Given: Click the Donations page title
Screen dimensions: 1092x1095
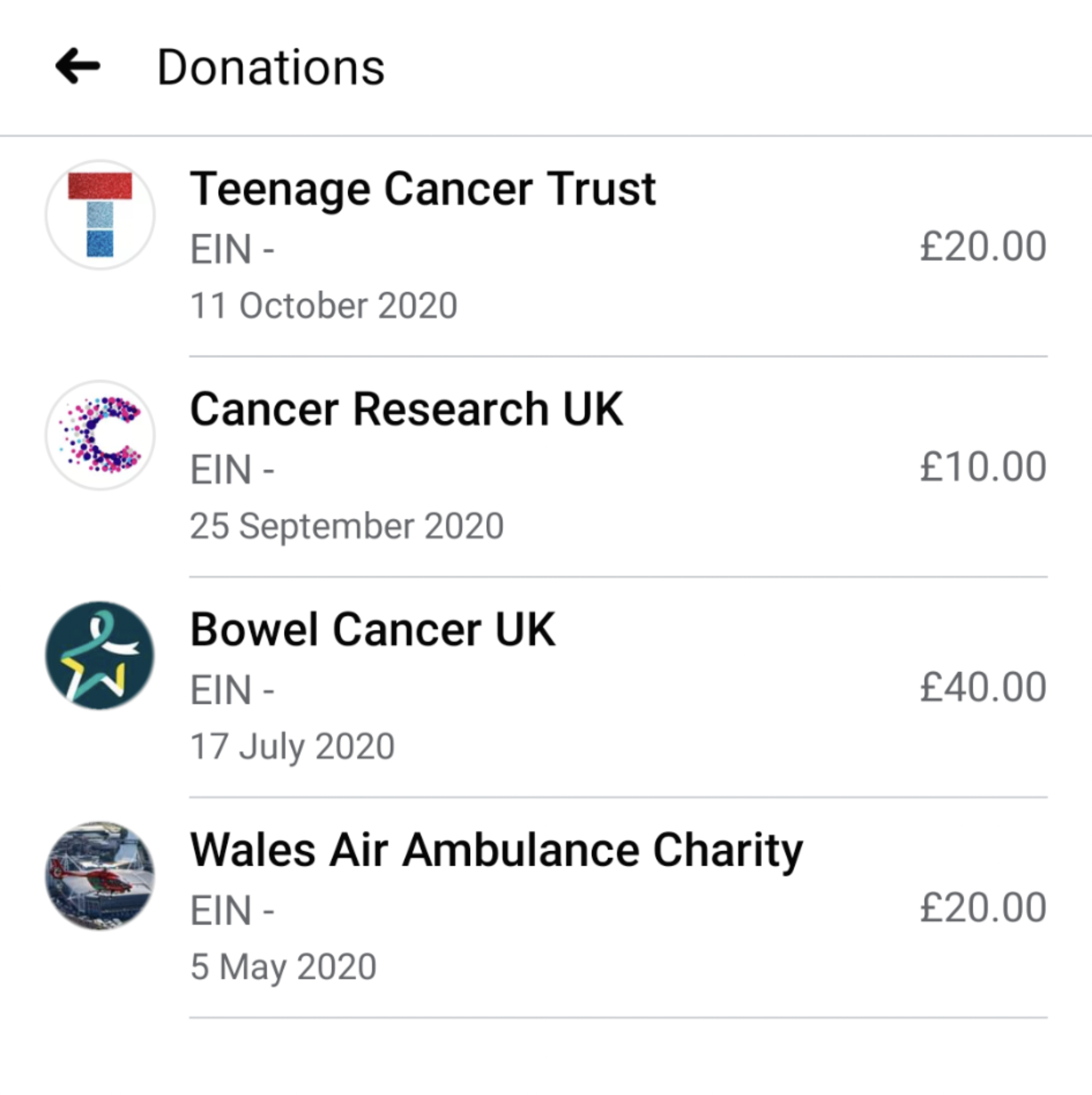Looking at the screenshot, I should pos(271,67).
